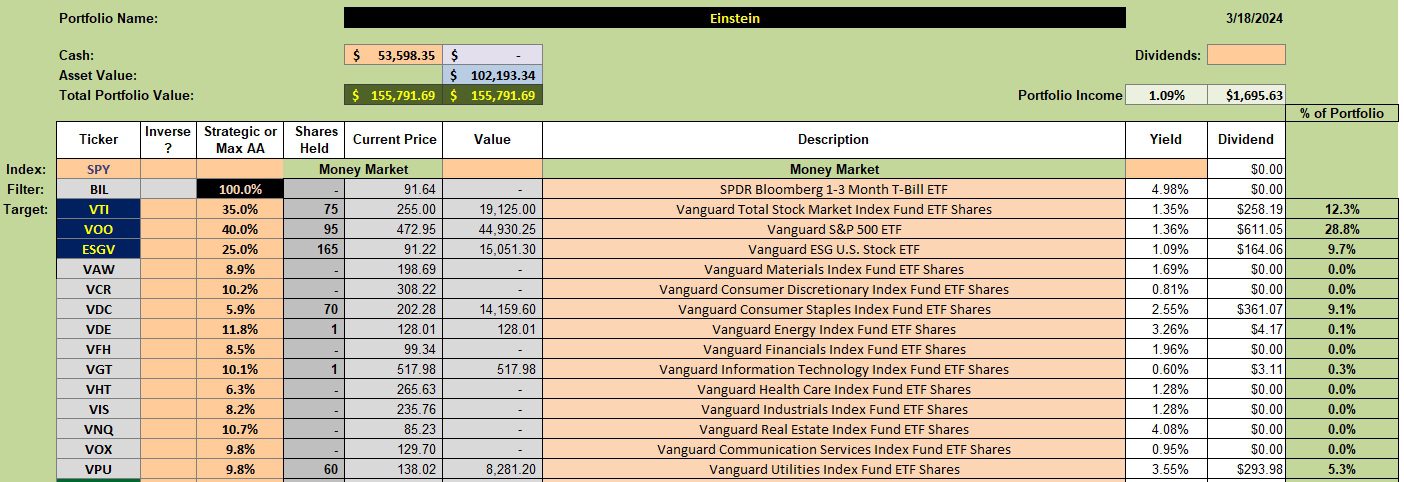Screen dimensions: 1404x482
Task: Select the Einstein portfolio name cell
Action: (x=734, y=18)
